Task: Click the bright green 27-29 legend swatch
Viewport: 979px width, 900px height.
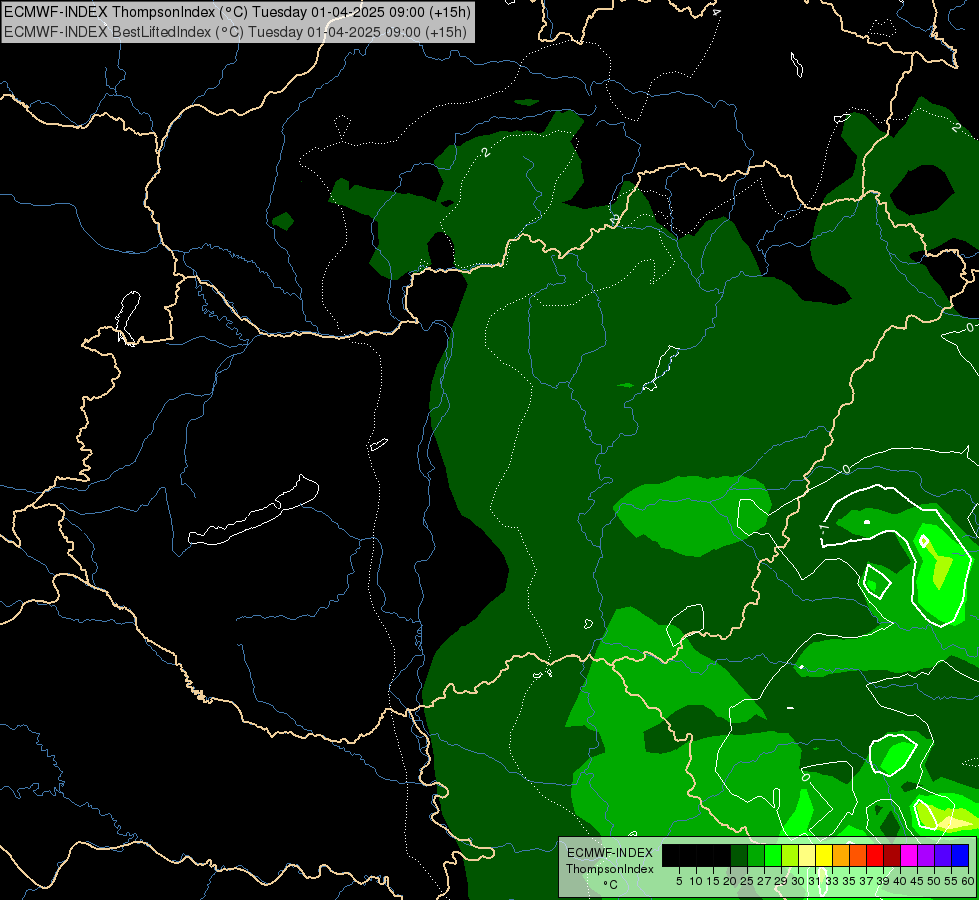Action: [x=772, y=856]
